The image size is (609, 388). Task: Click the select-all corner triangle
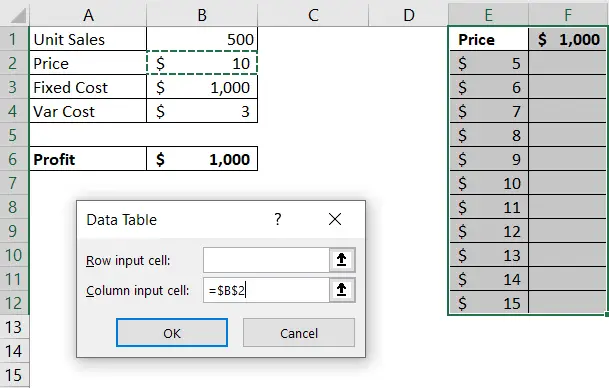click(18, 16)
